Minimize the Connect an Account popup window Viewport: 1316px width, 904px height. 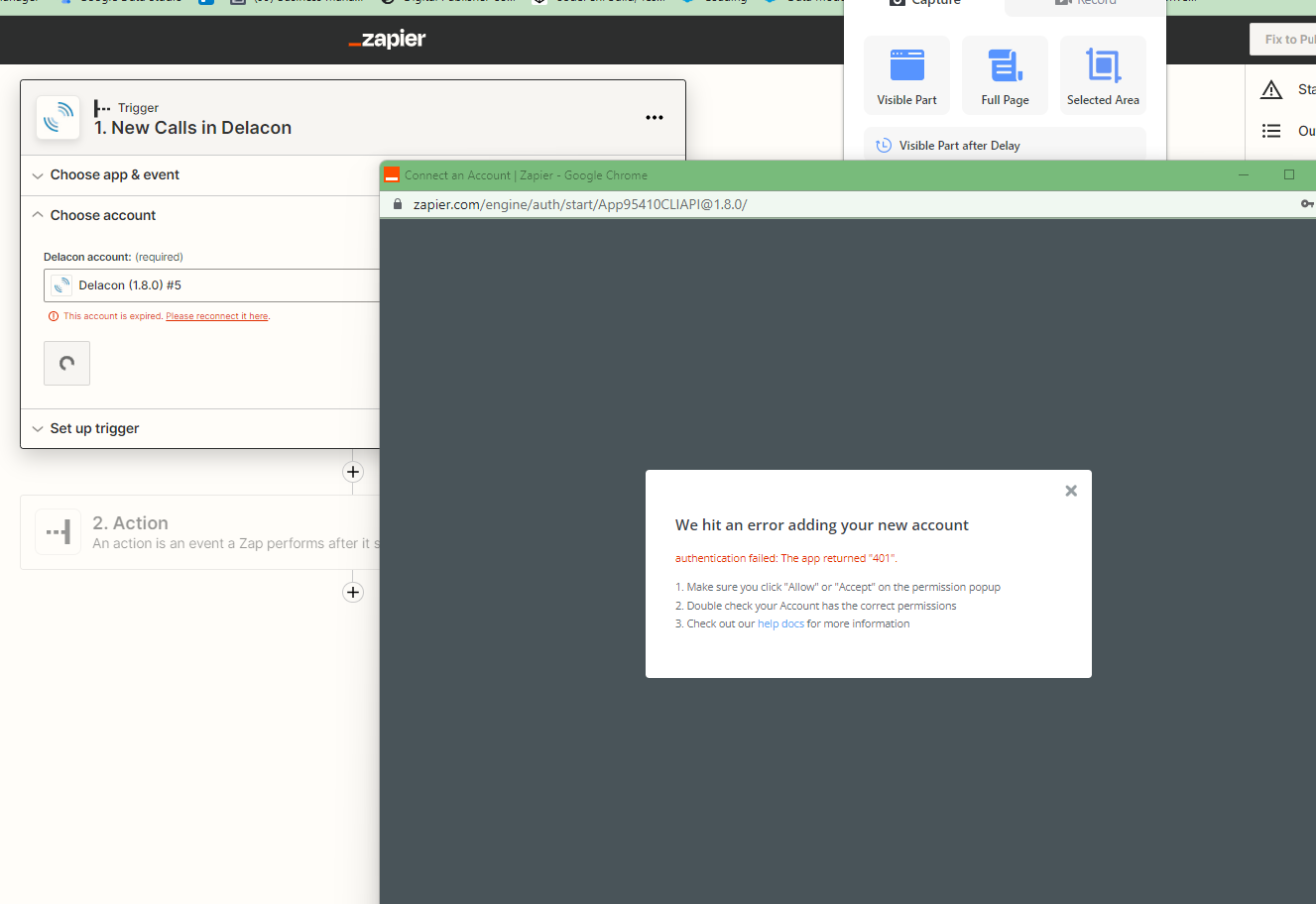[1244, 174]
